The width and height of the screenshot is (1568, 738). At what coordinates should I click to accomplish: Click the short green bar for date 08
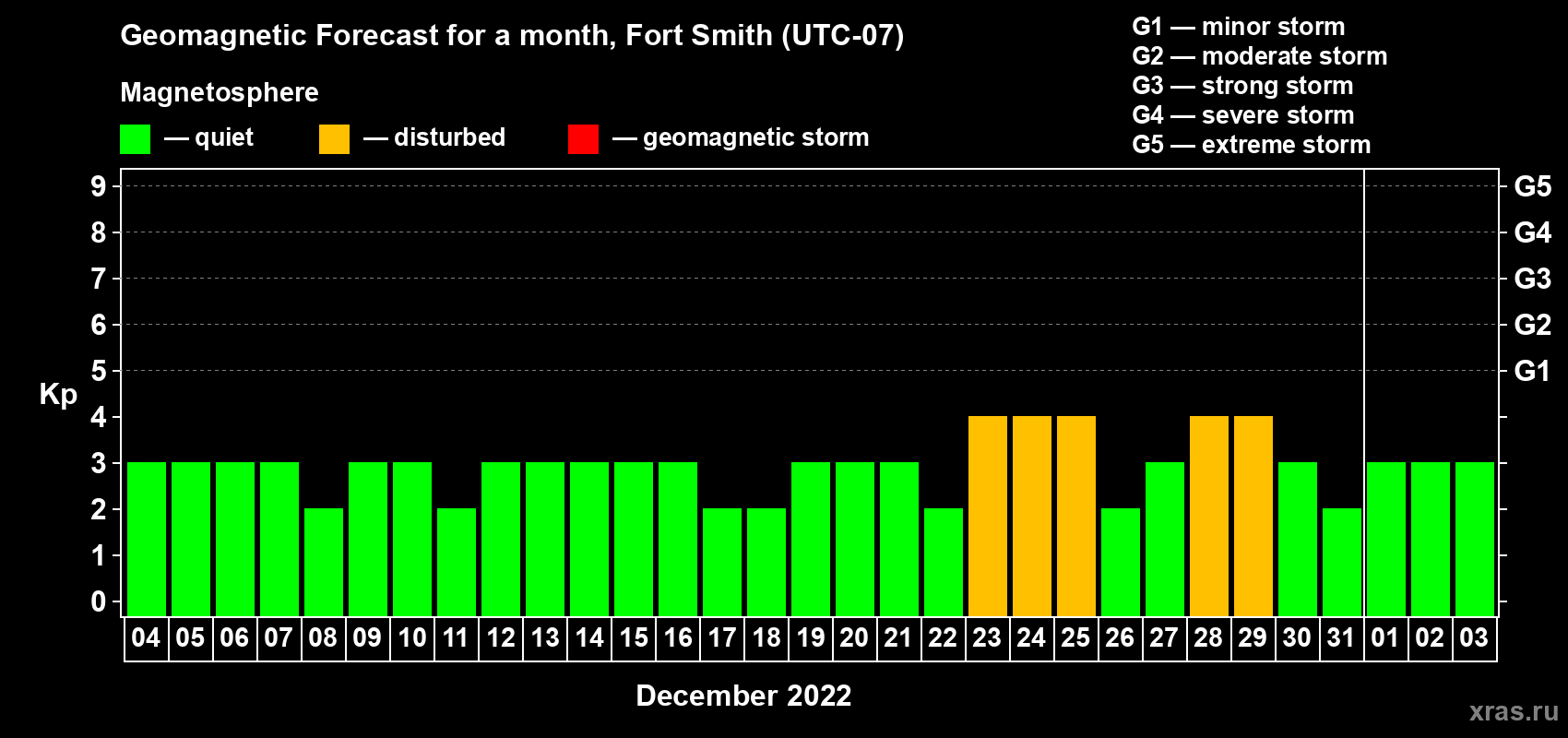pos(324,562)
